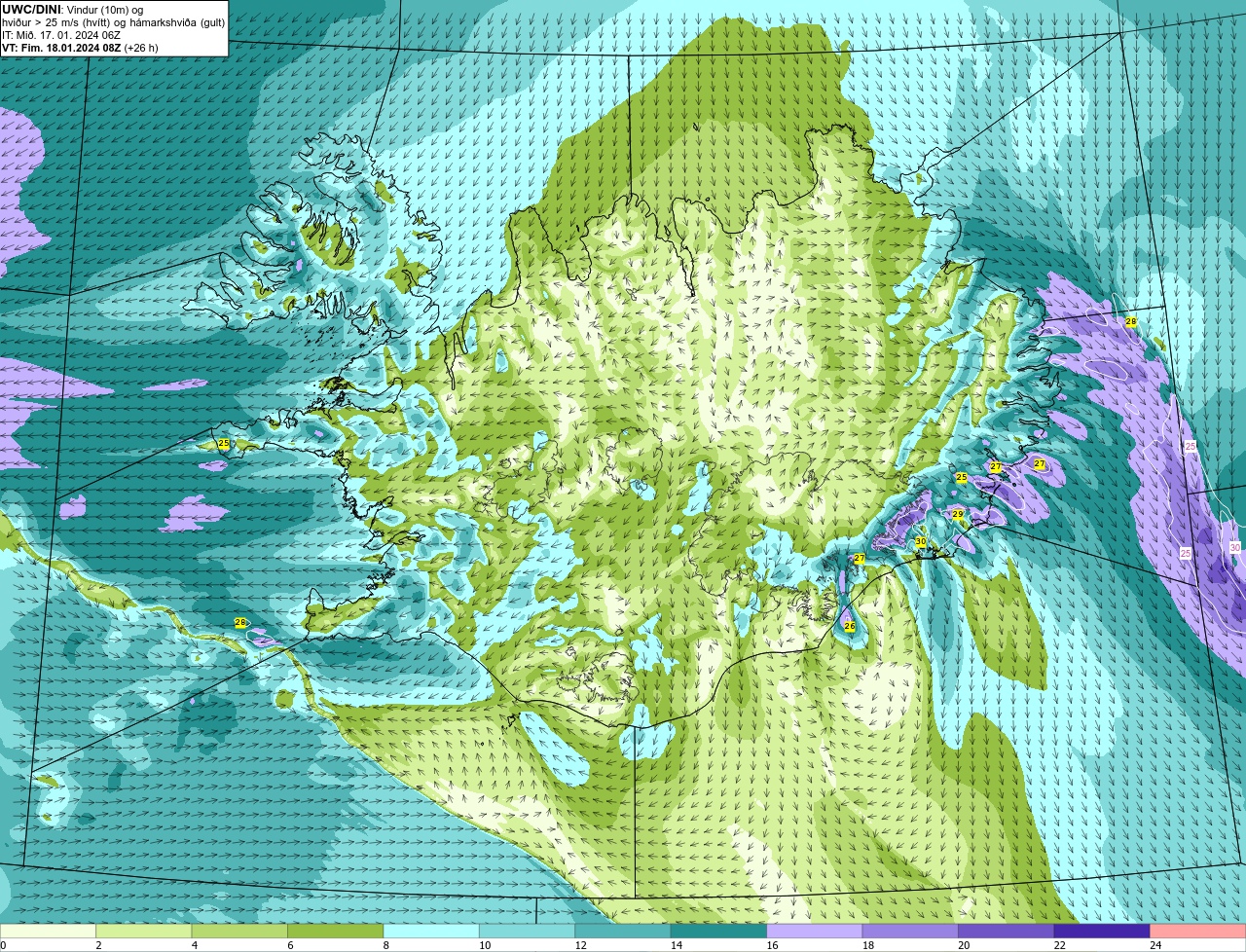Click scale value 2 under the colorbar

[x=97, y=945]
